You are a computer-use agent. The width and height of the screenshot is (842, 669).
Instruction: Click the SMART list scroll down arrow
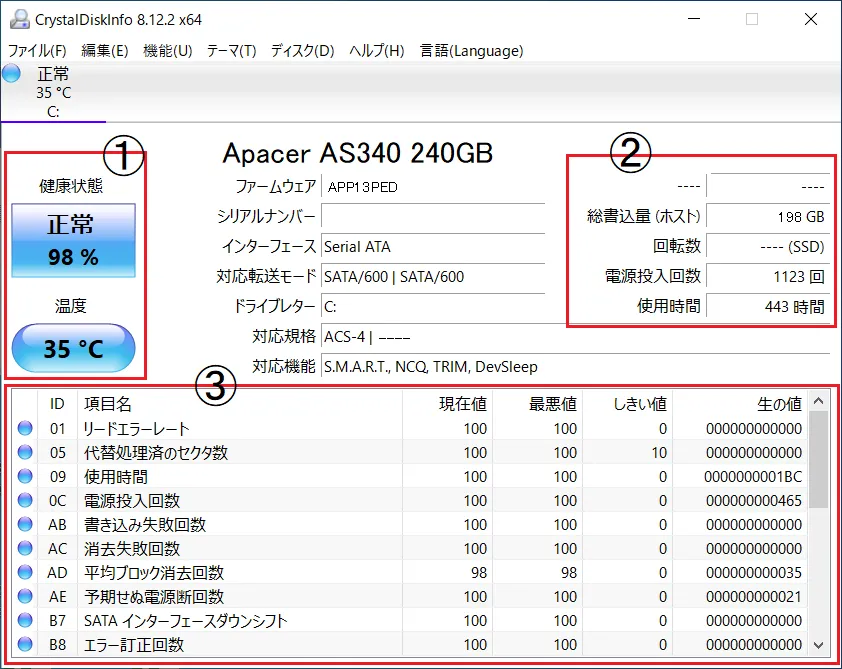tap(818, 645)
